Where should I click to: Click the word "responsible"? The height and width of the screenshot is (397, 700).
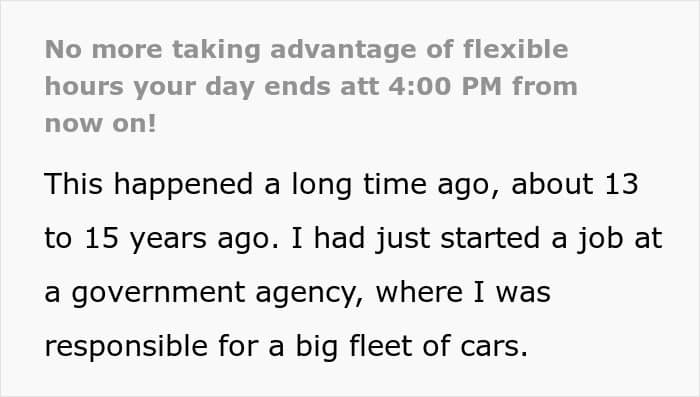click(126, 347)
